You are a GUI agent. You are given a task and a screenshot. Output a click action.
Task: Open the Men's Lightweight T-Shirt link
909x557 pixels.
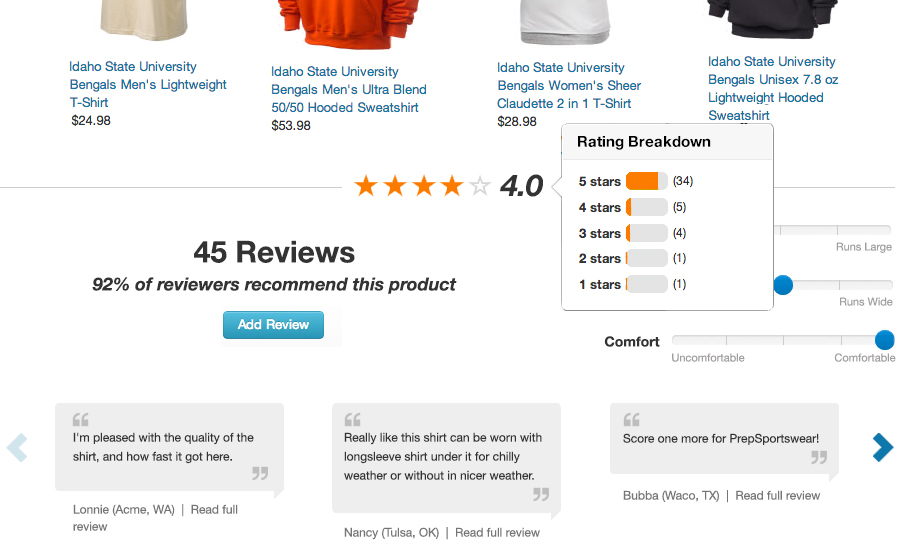(148, 84)
